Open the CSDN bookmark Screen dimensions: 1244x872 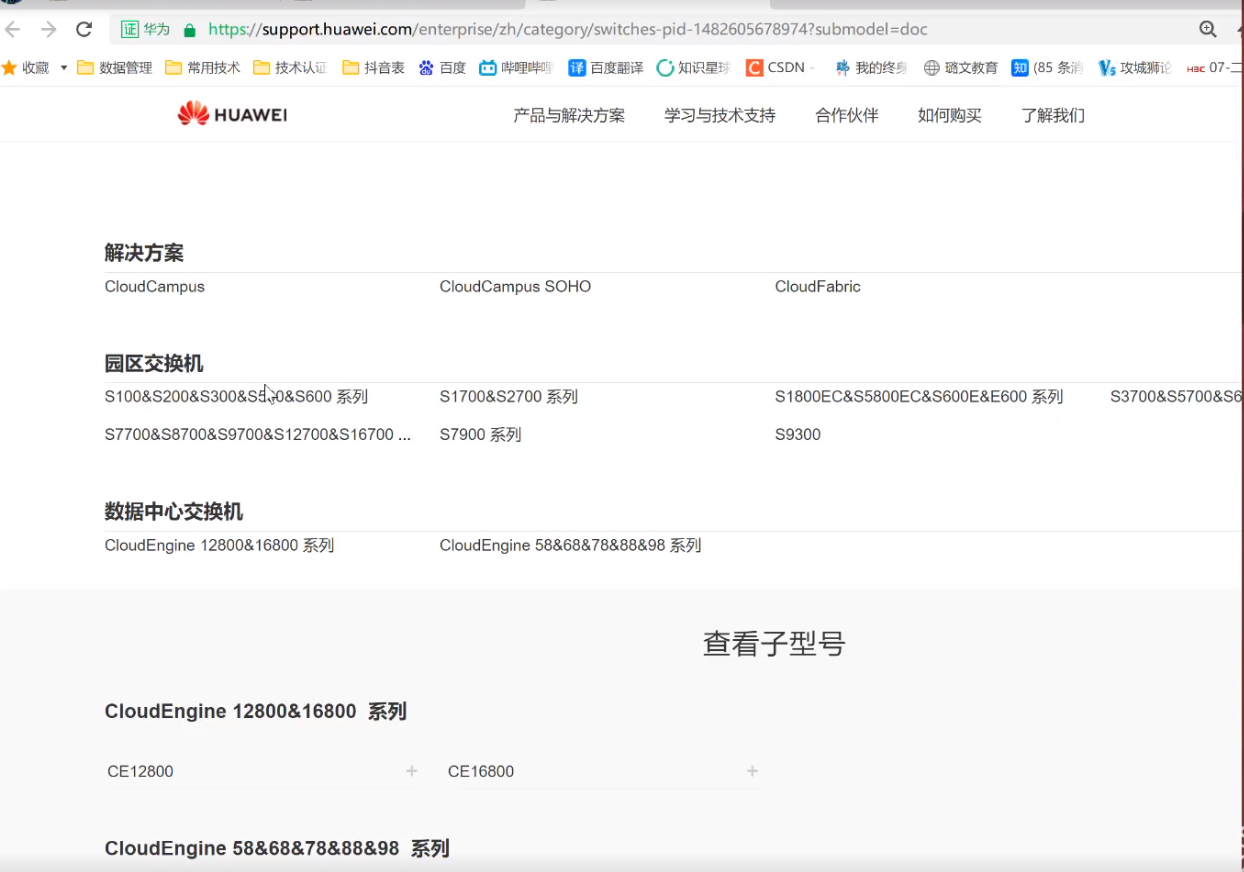(x=780, y=68)
